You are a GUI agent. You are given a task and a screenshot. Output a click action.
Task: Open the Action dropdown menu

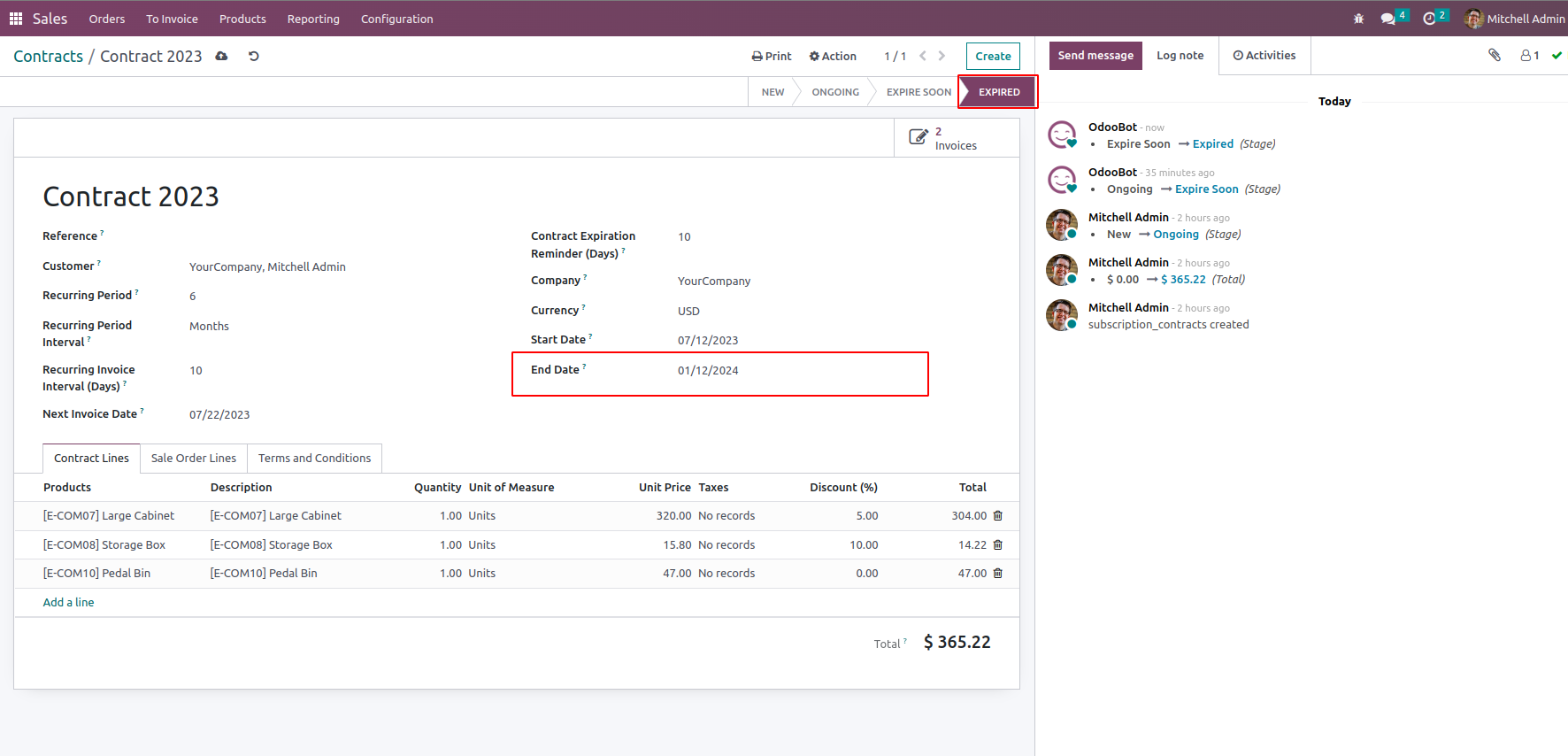point(833,56)
